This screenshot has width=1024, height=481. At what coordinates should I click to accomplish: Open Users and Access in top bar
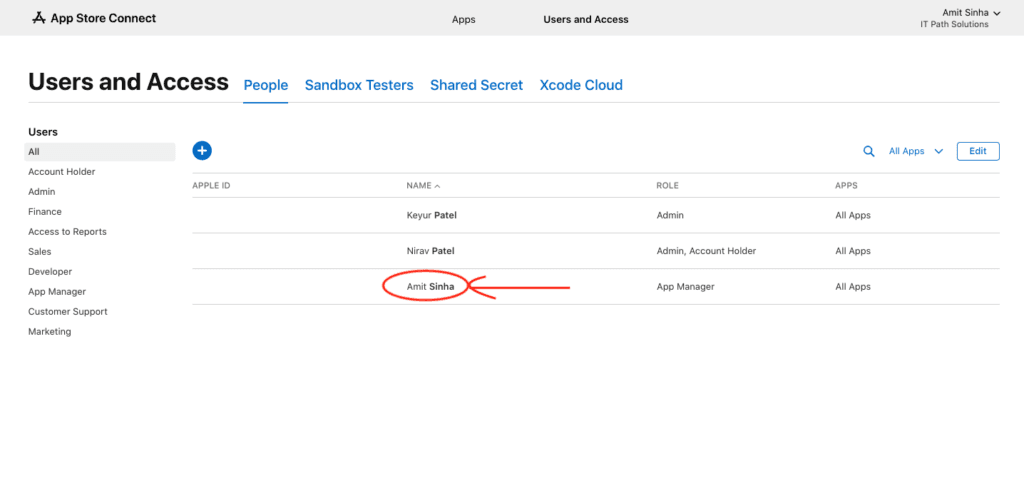click(585, 19)
